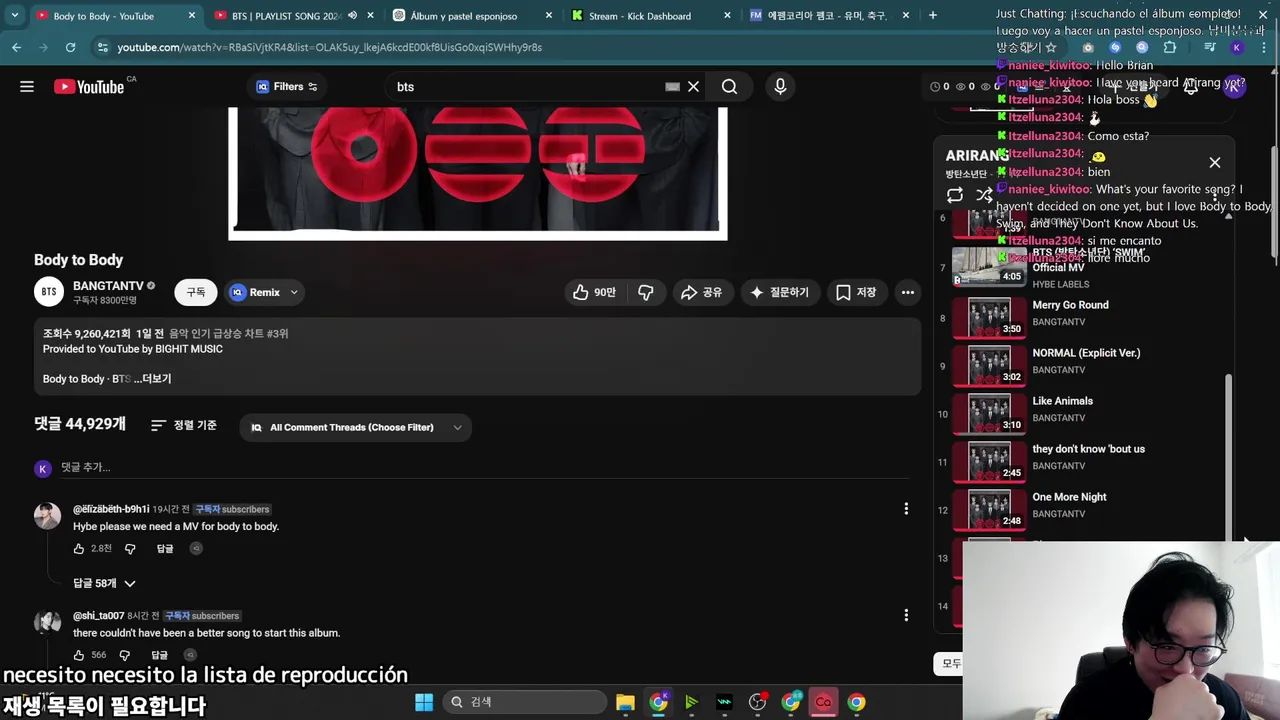Dislike the Body to Body video

pos(646,292)
